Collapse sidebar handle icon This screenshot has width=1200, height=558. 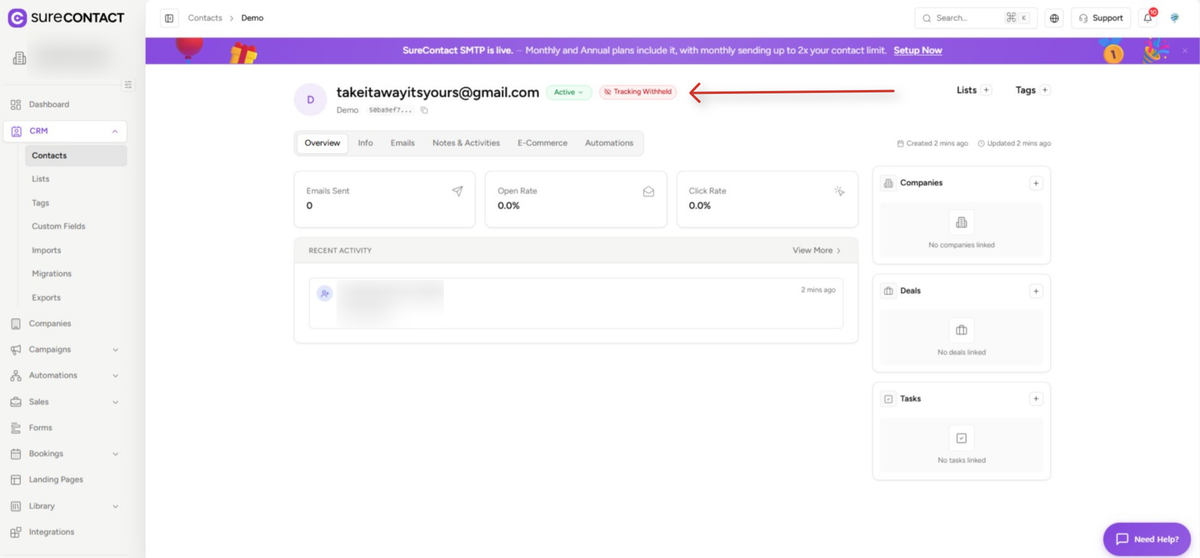[x=128, y=85]
